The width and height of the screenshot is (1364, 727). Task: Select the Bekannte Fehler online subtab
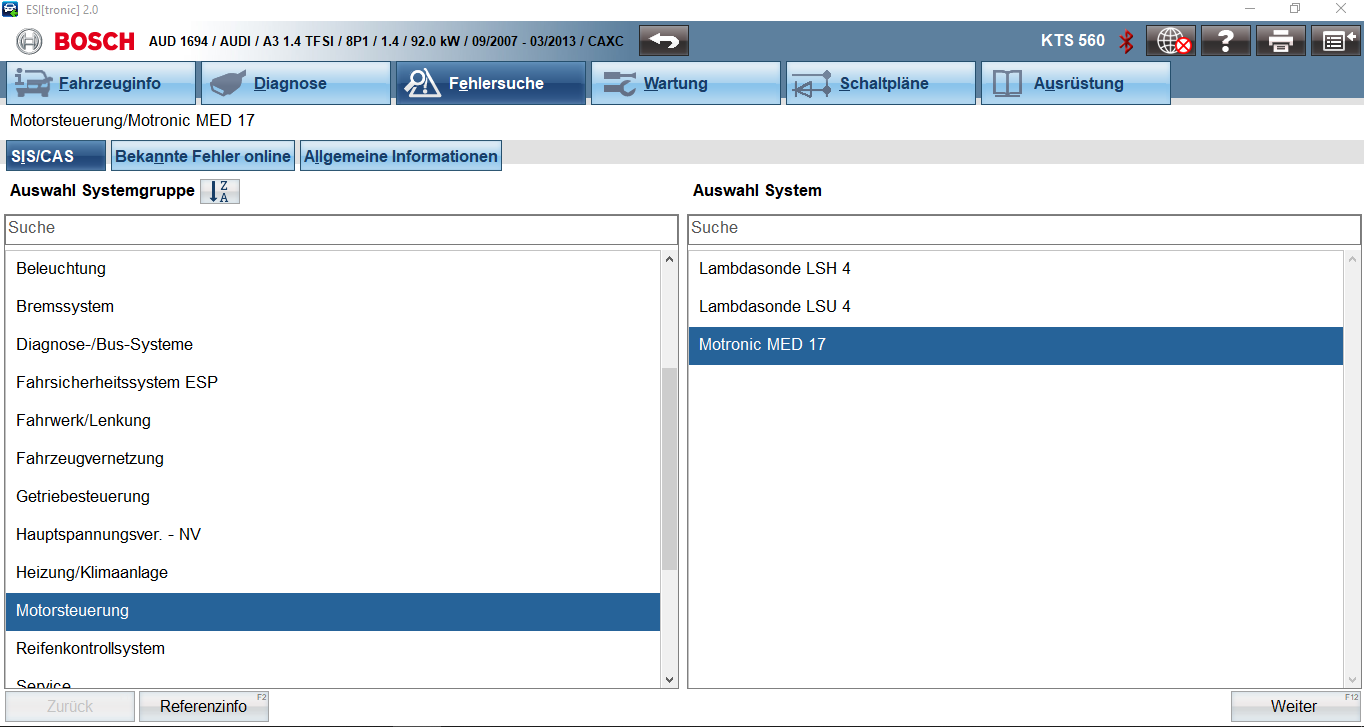(203, 157)
